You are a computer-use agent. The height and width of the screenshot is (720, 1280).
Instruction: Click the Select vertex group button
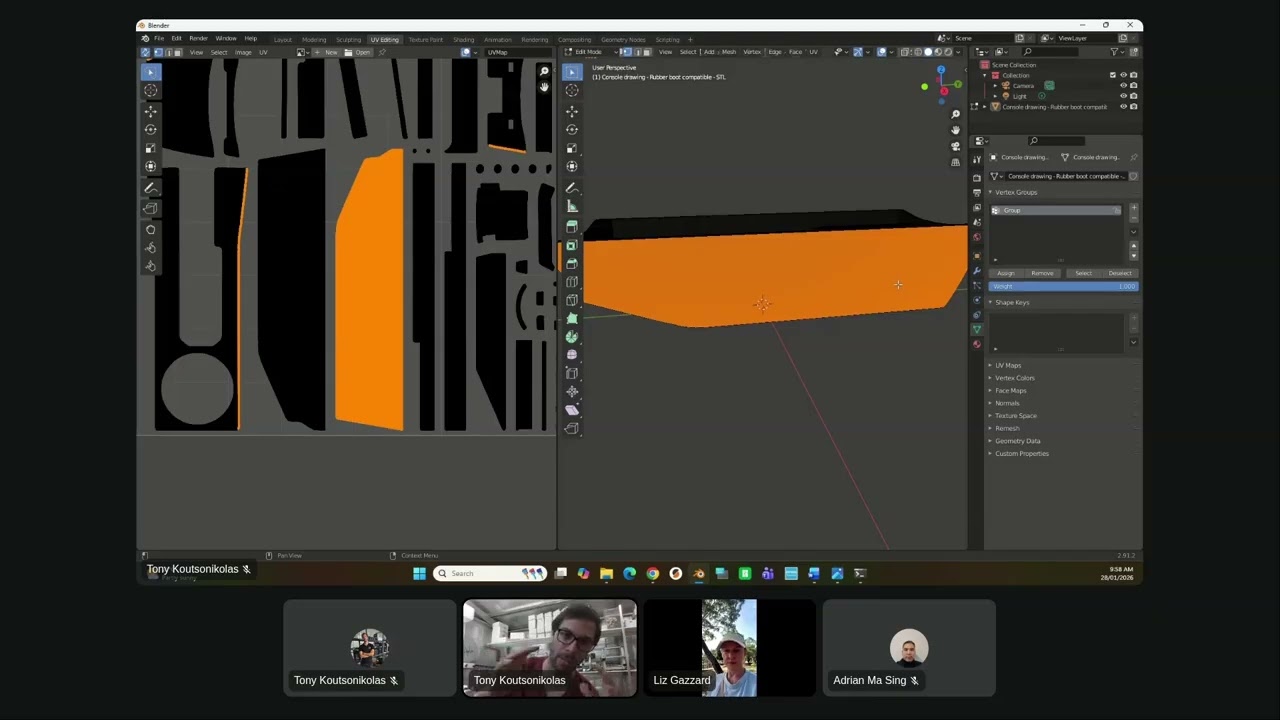(x=1083, y=273)
